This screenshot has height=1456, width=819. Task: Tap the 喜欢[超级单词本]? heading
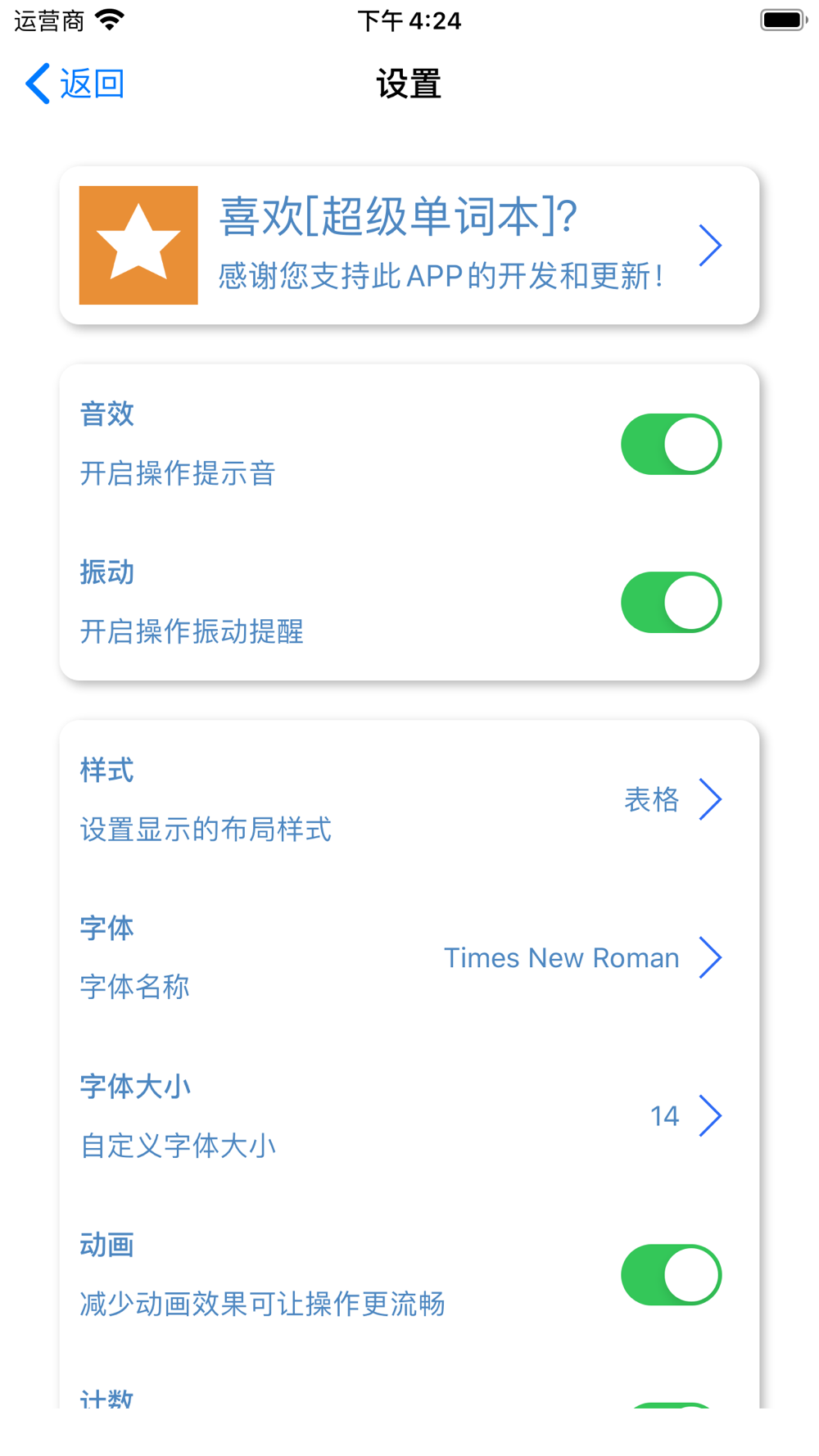tap(398, 217)
